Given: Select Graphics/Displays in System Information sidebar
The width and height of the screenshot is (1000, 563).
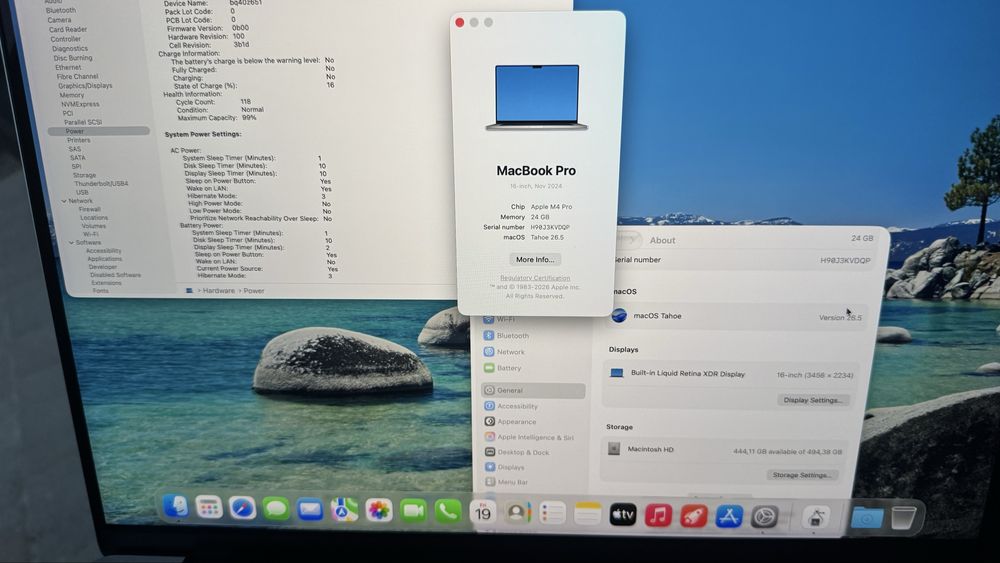Looking at the screenshot, I should pyautogui.click(x=85, y=85).
